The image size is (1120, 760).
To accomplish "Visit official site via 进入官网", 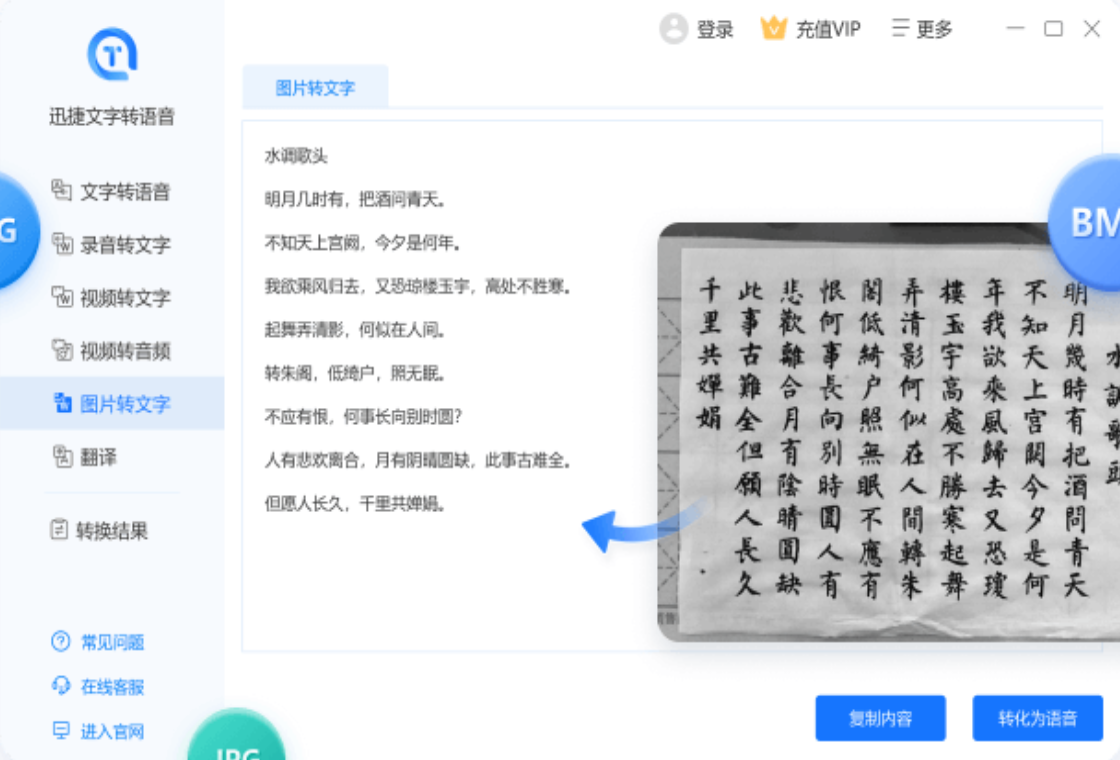I will pyautogui.click(x=102, y=731).
